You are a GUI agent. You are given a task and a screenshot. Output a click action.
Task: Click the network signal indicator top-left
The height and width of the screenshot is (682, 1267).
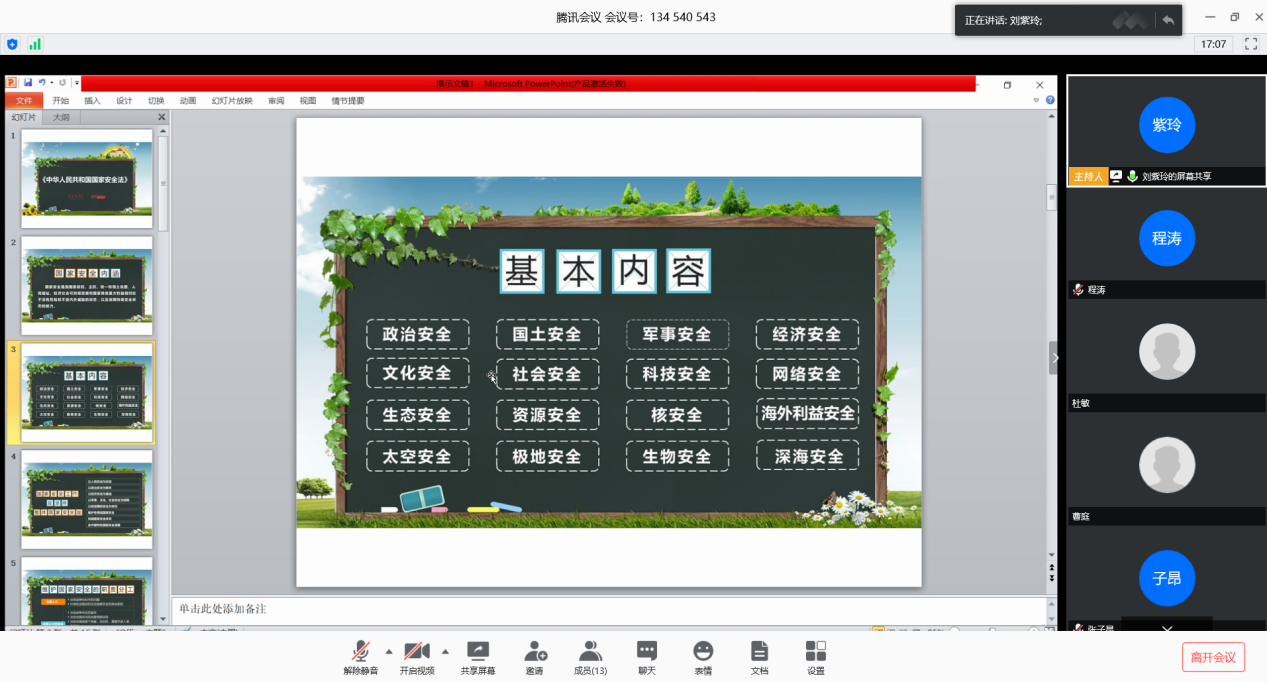click(x=36, y=44)
